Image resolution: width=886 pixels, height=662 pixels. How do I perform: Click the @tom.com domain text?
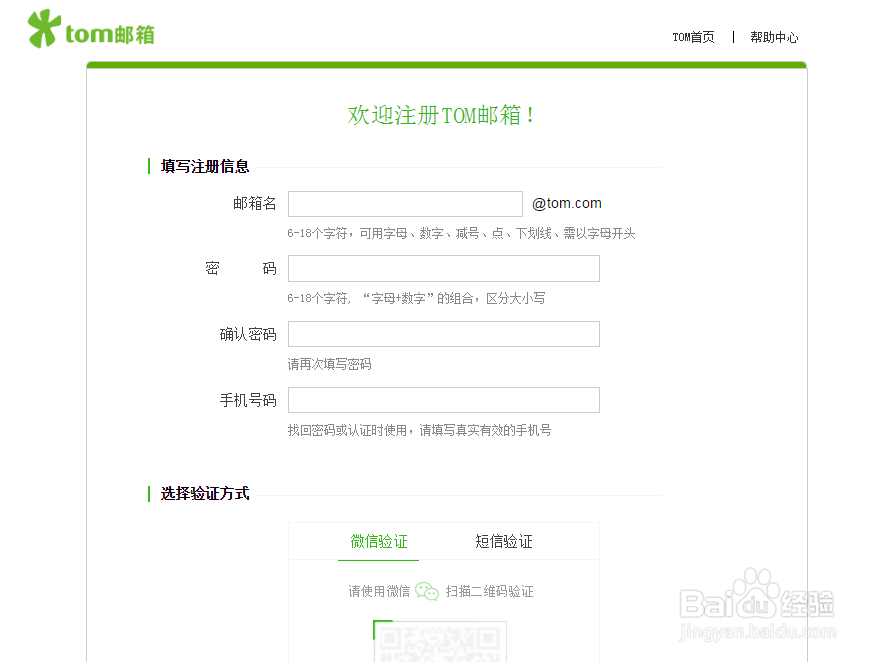click(567, 203)
